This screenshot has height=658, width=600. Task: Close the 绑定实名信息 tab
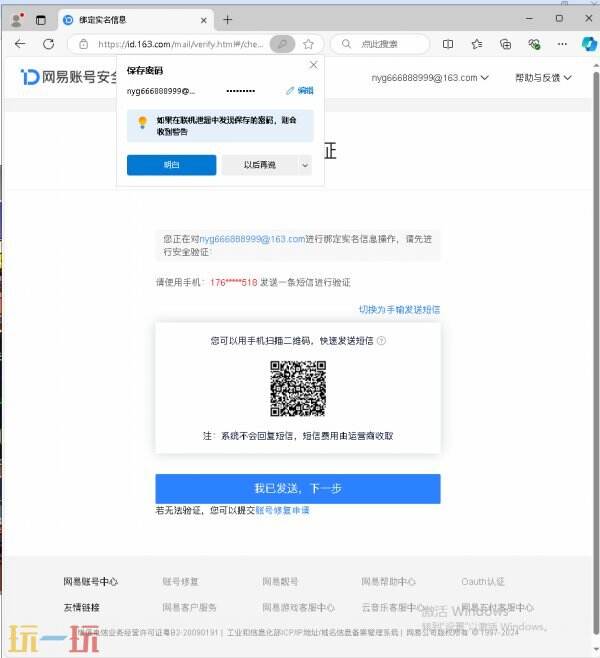coord(203,20)
